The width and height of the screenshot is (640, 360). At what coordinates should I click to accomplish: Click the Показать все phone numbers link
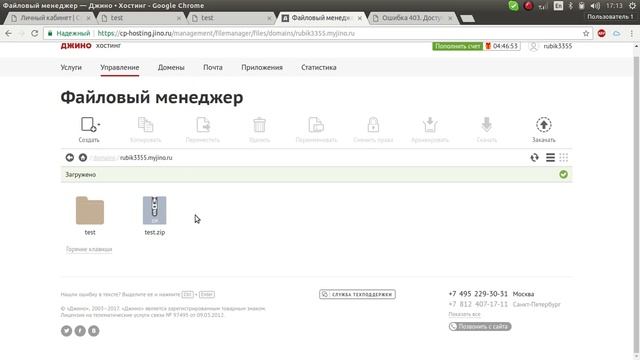point(464,314)
